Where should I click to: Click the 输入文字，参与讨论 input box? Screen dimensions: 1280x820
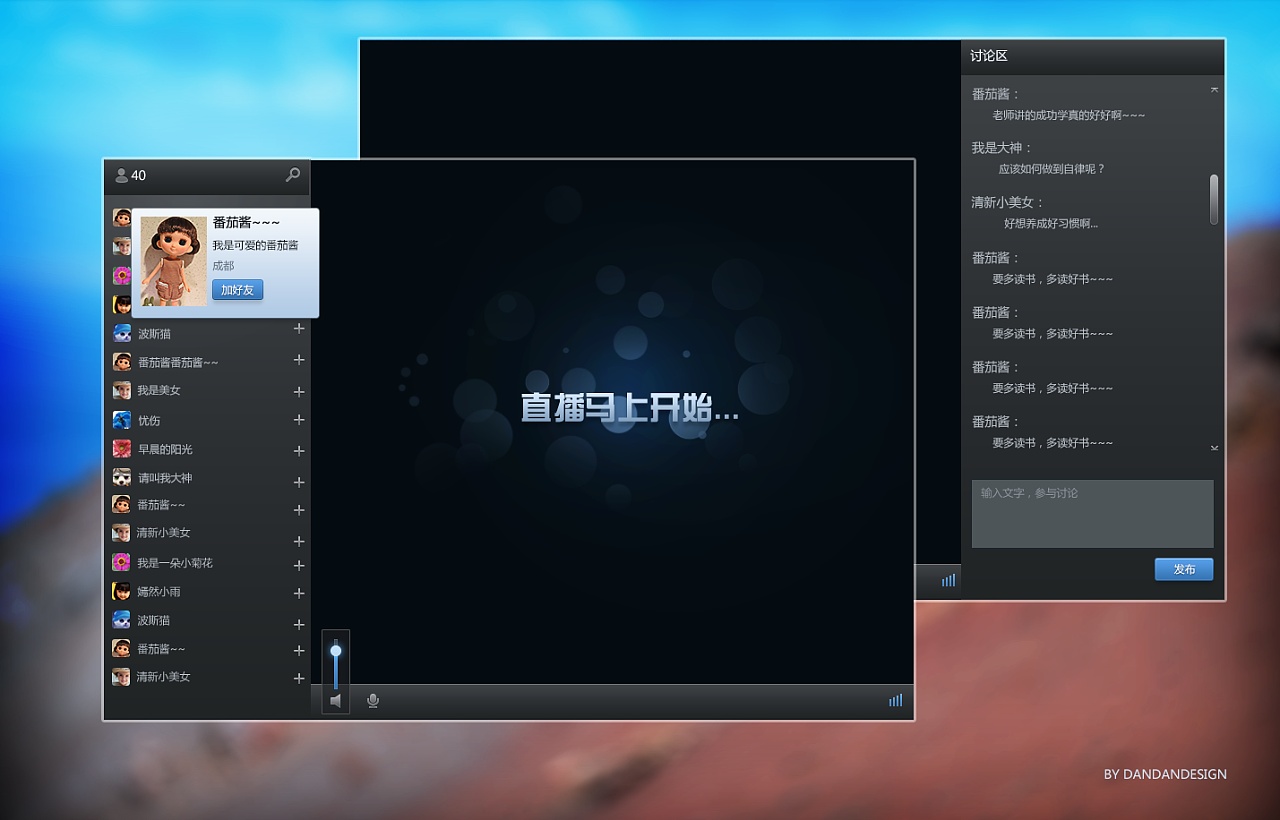(x=1092, y=513)
